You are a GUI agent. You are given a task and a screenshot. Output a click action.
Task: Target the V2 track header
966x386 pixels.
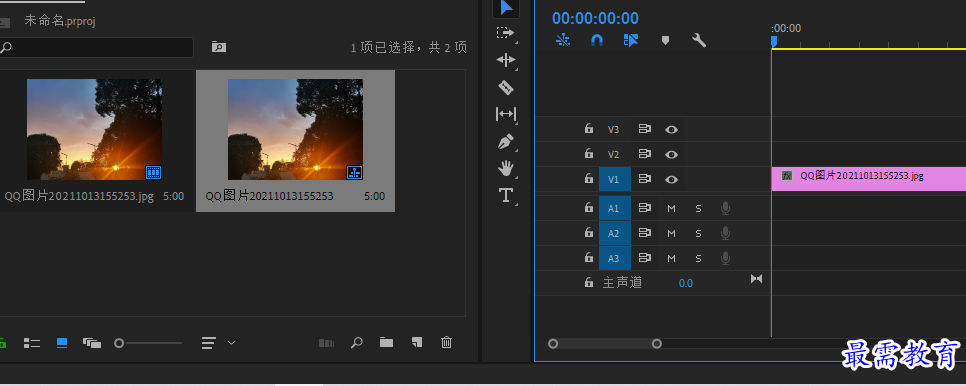pos(614,154)
